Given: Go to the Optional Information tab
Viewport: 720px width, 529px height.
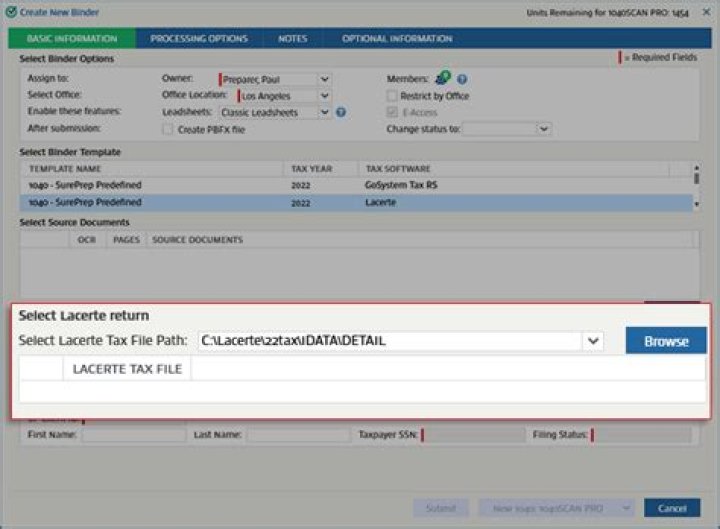Looking at the screenshot, I should click(397, 39).
